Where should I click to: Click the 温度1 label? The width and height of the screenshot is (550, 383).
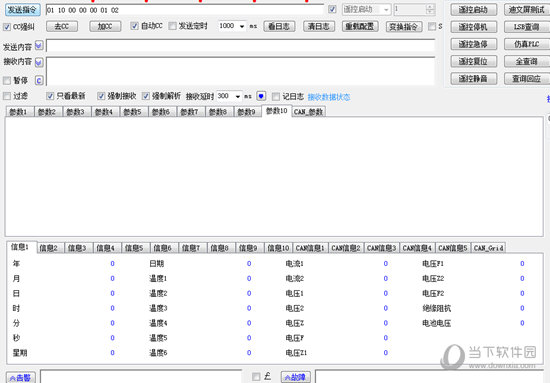tap(158, 278)
